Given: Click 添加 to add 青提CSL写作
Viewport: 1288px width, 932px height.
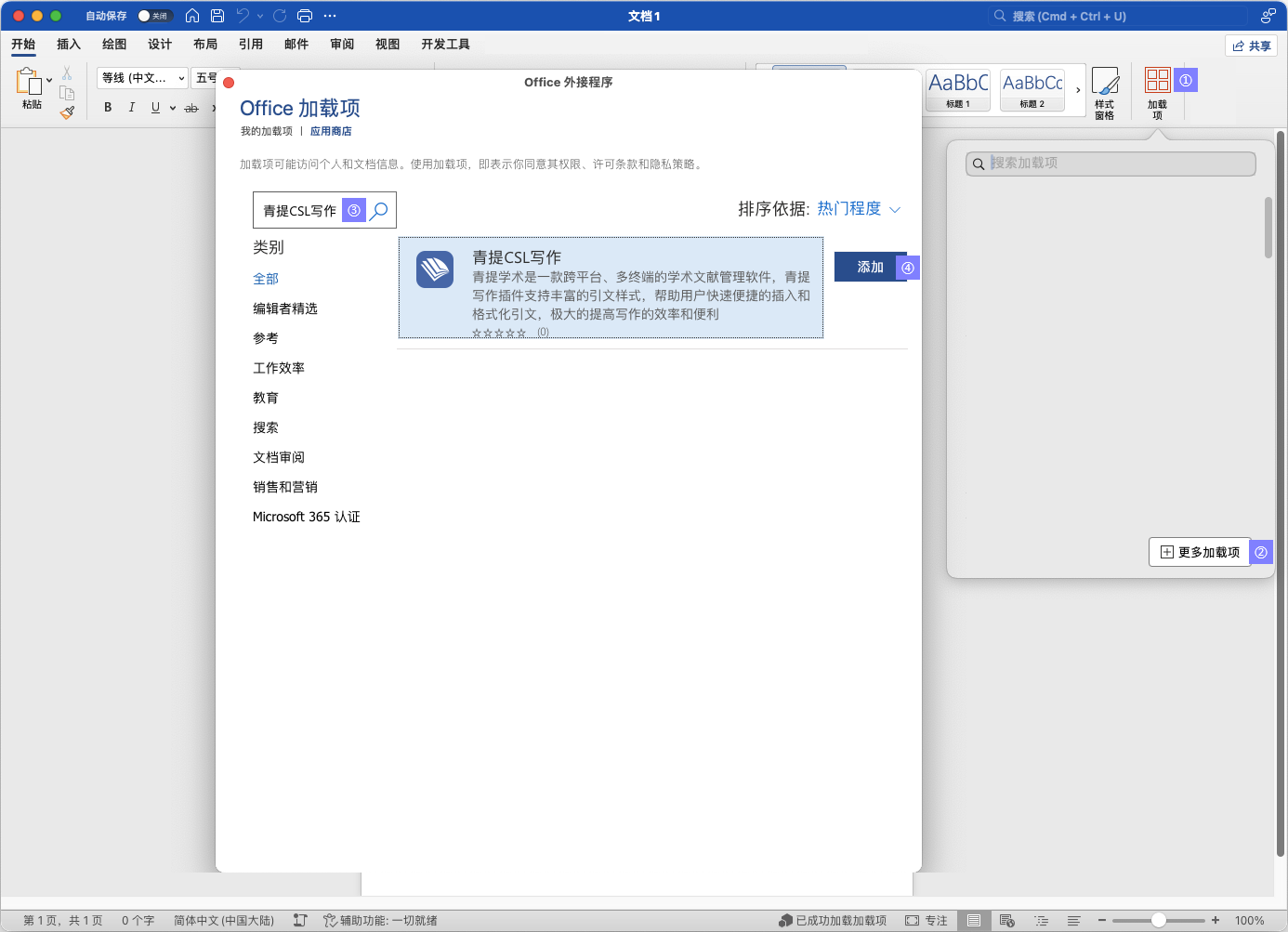Looking at the screenshot, I should point(870,268).
